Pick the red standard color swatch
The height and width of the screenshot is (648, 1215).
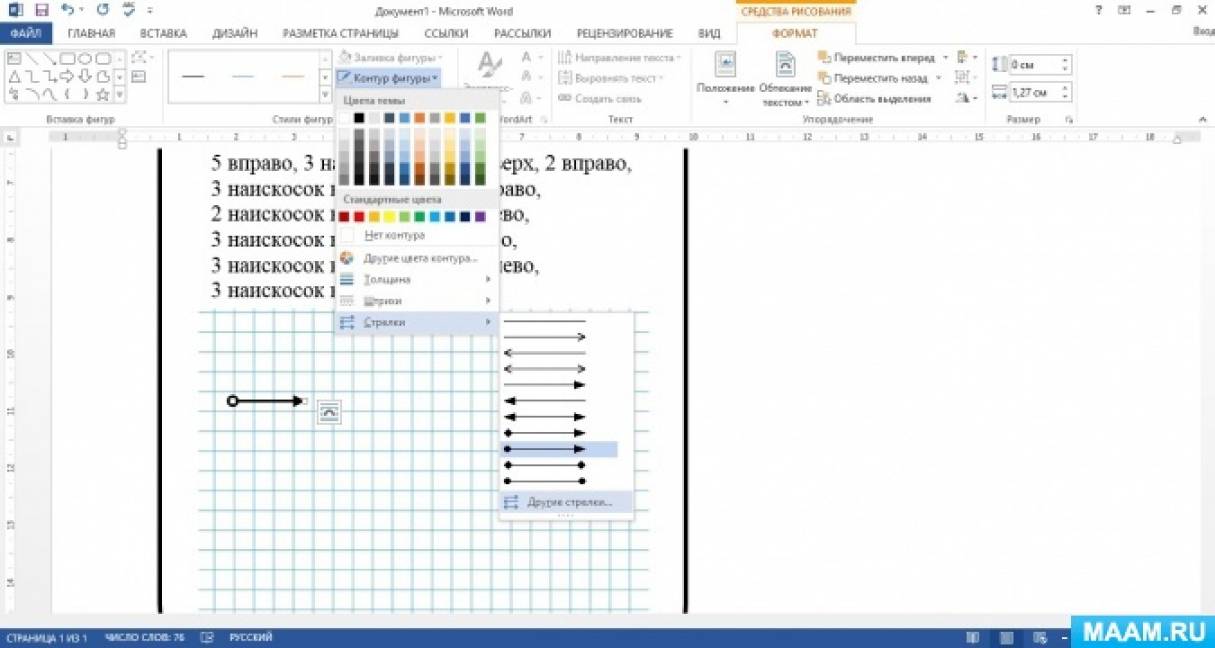click(x=359, y=216)
